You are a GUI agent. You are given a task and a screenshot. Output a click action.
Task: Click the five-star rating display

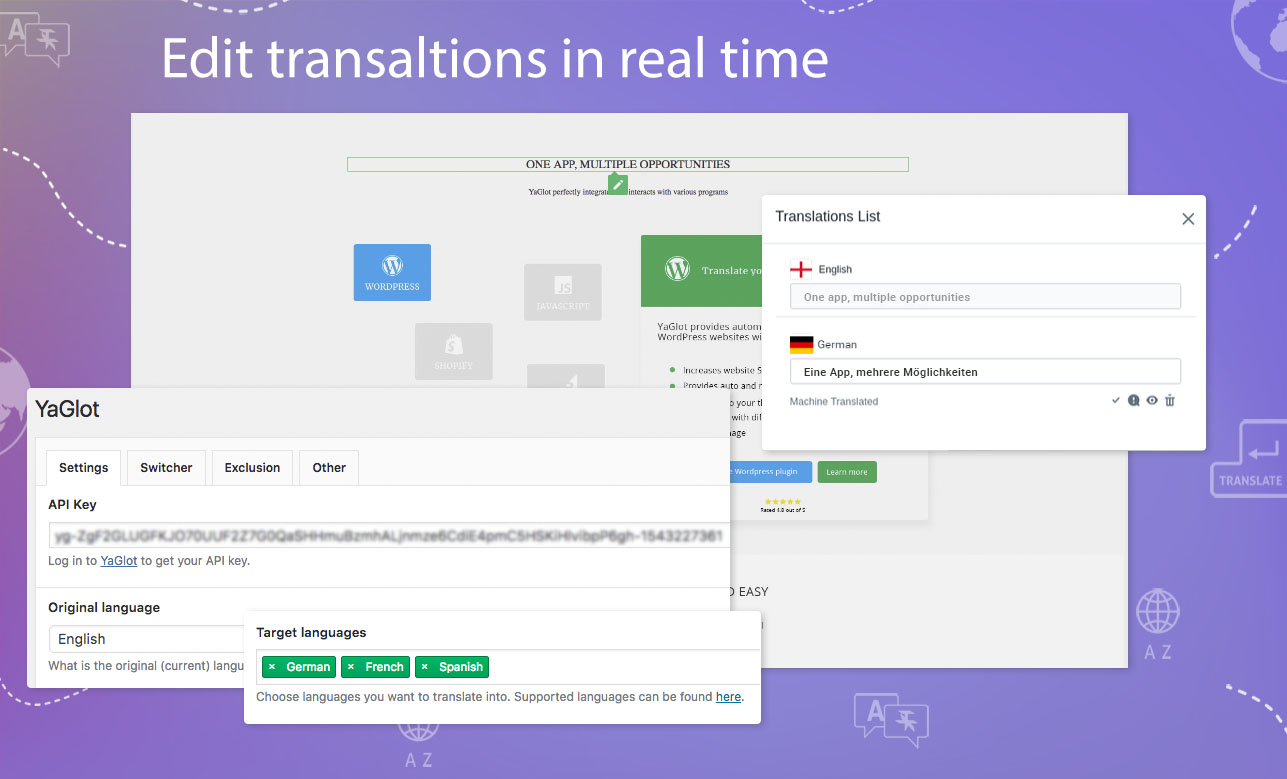click(x=782, y=502)
